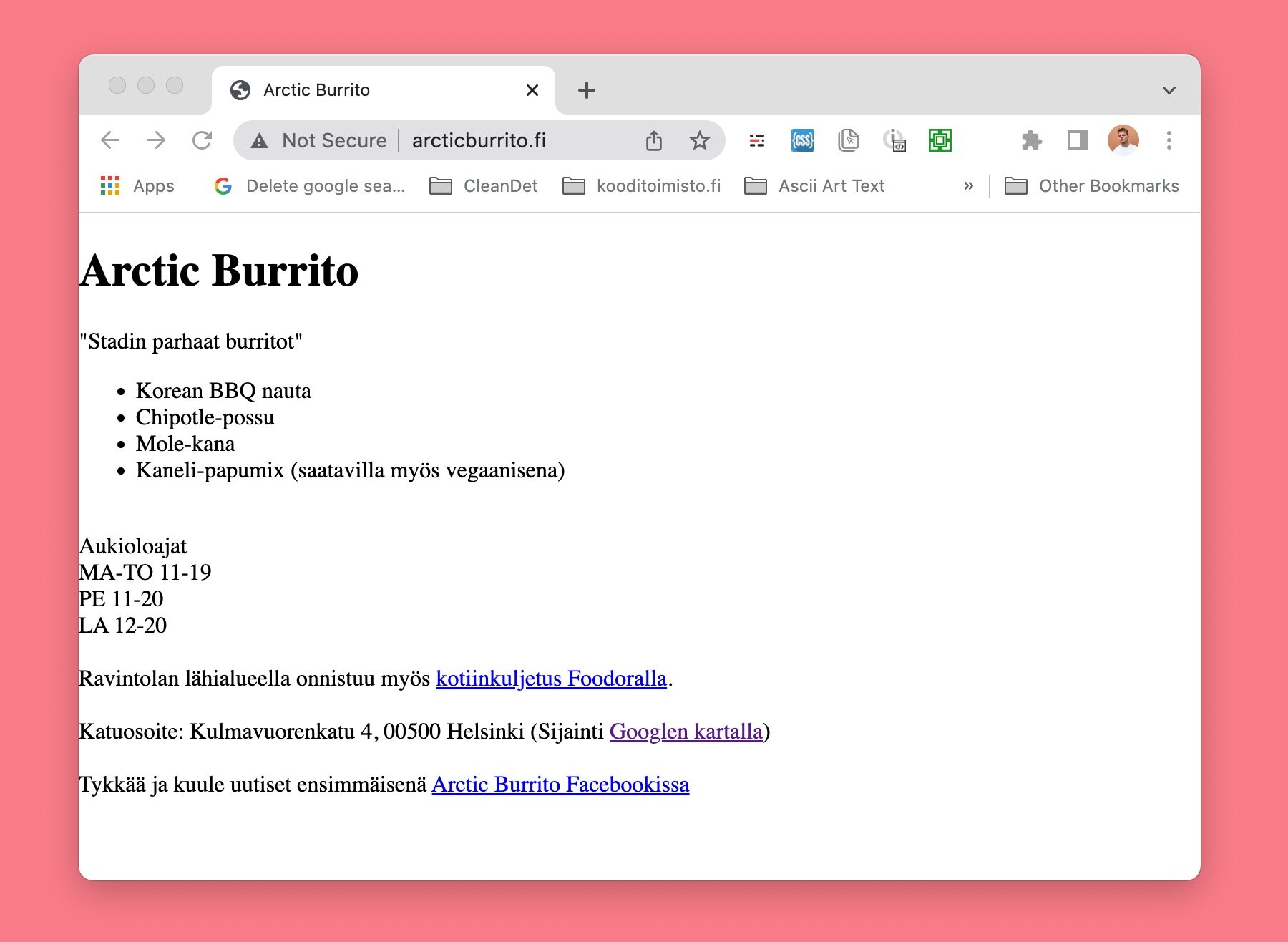Click the Not Secure warning icon
1288x942 pixels.
point(260,141)
